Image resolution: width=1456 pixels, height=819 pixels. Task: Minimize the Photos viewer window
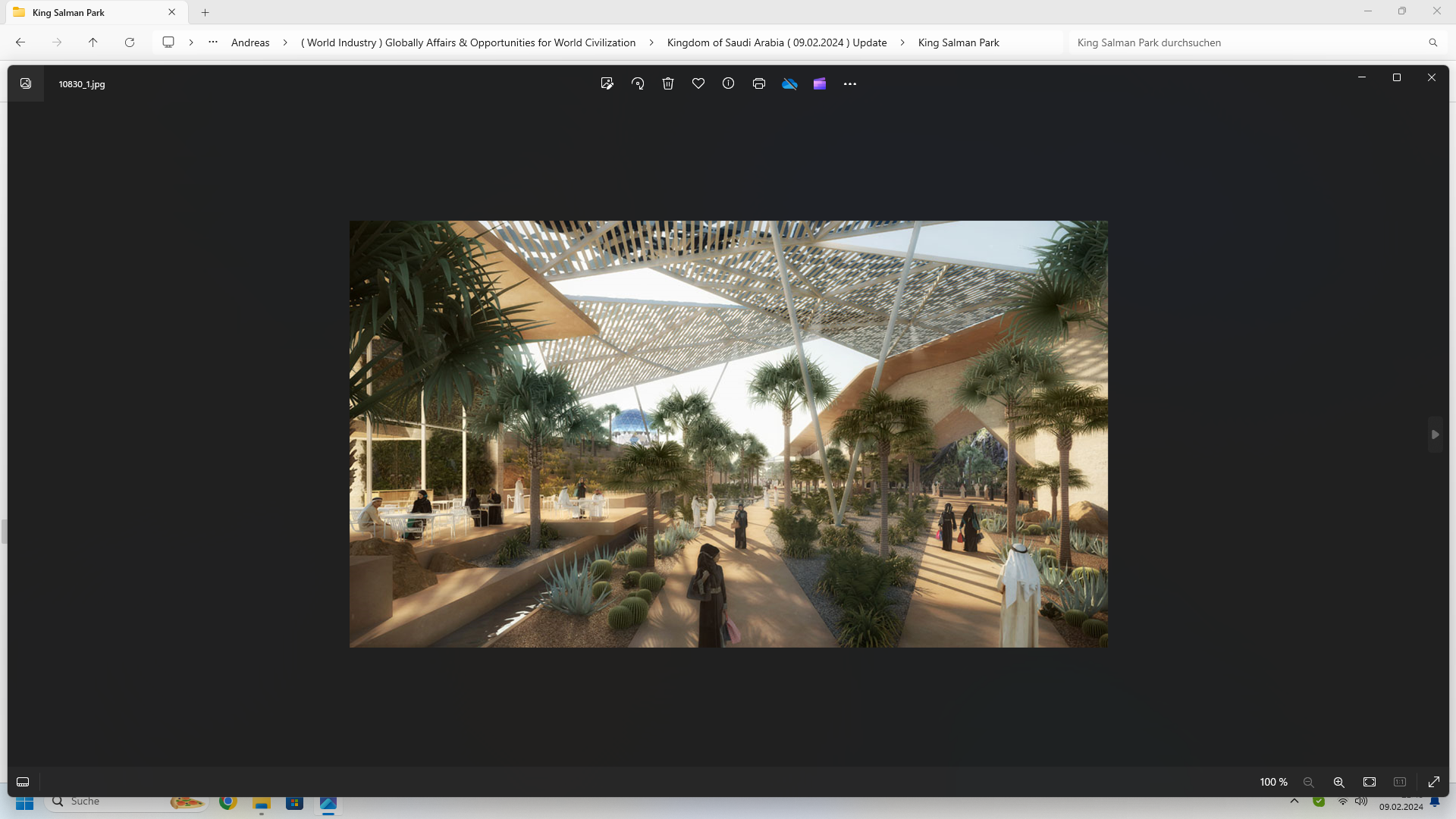(1362, 77)
